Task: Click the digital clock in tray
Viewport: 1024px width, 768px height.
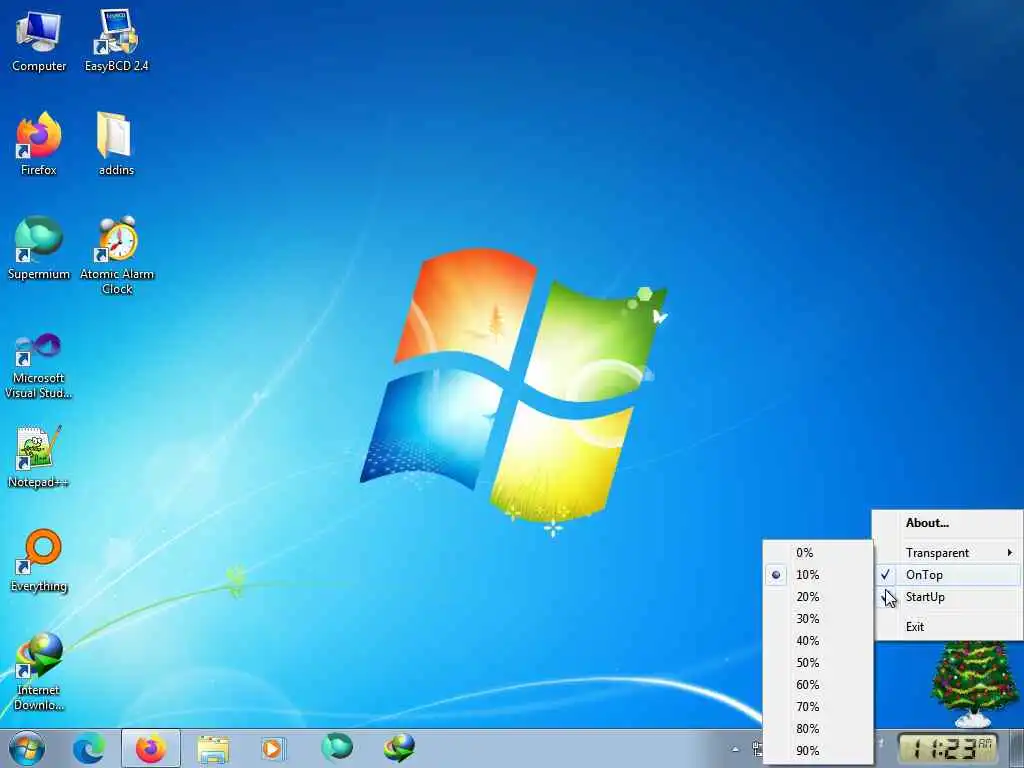Action: point(949,748)
